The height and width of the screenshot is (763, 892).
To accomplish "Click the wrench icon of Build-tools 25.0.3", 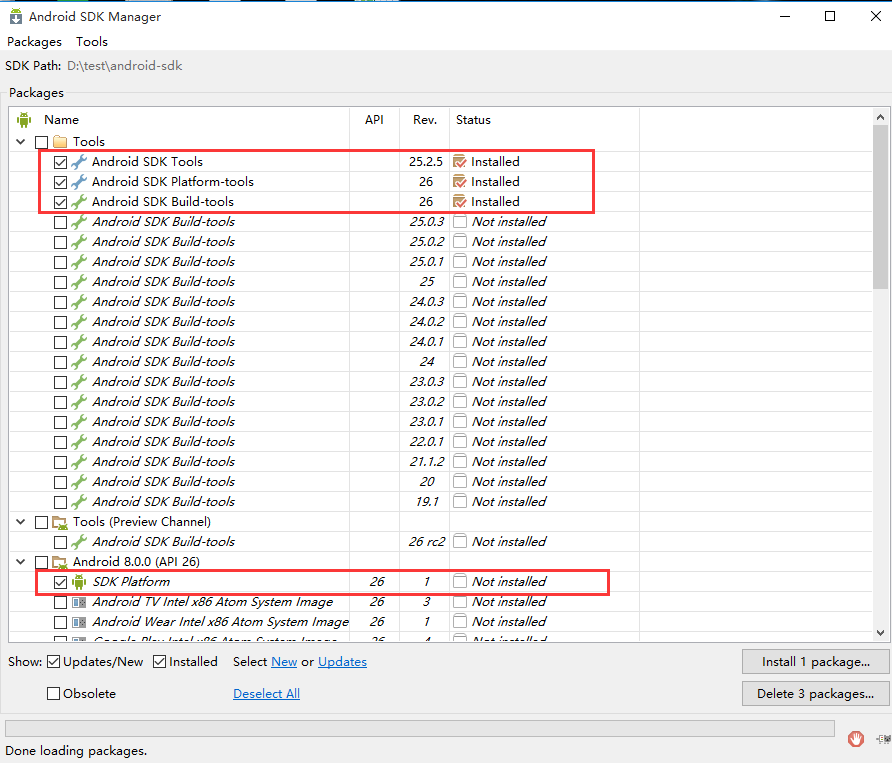I will (79, 222).
